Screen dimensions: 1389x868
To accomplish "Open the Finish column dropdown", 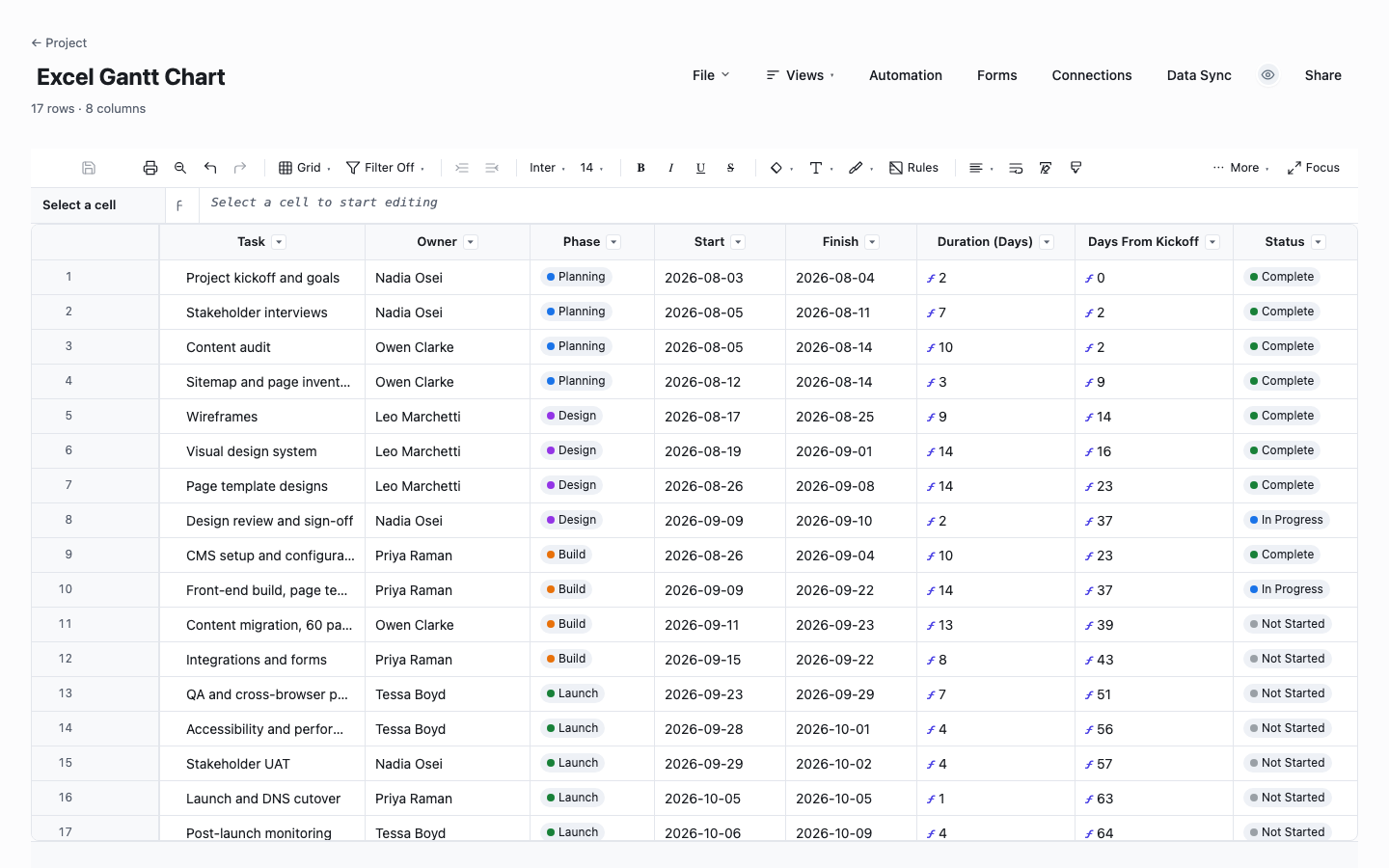I will (x=872, y=242).
